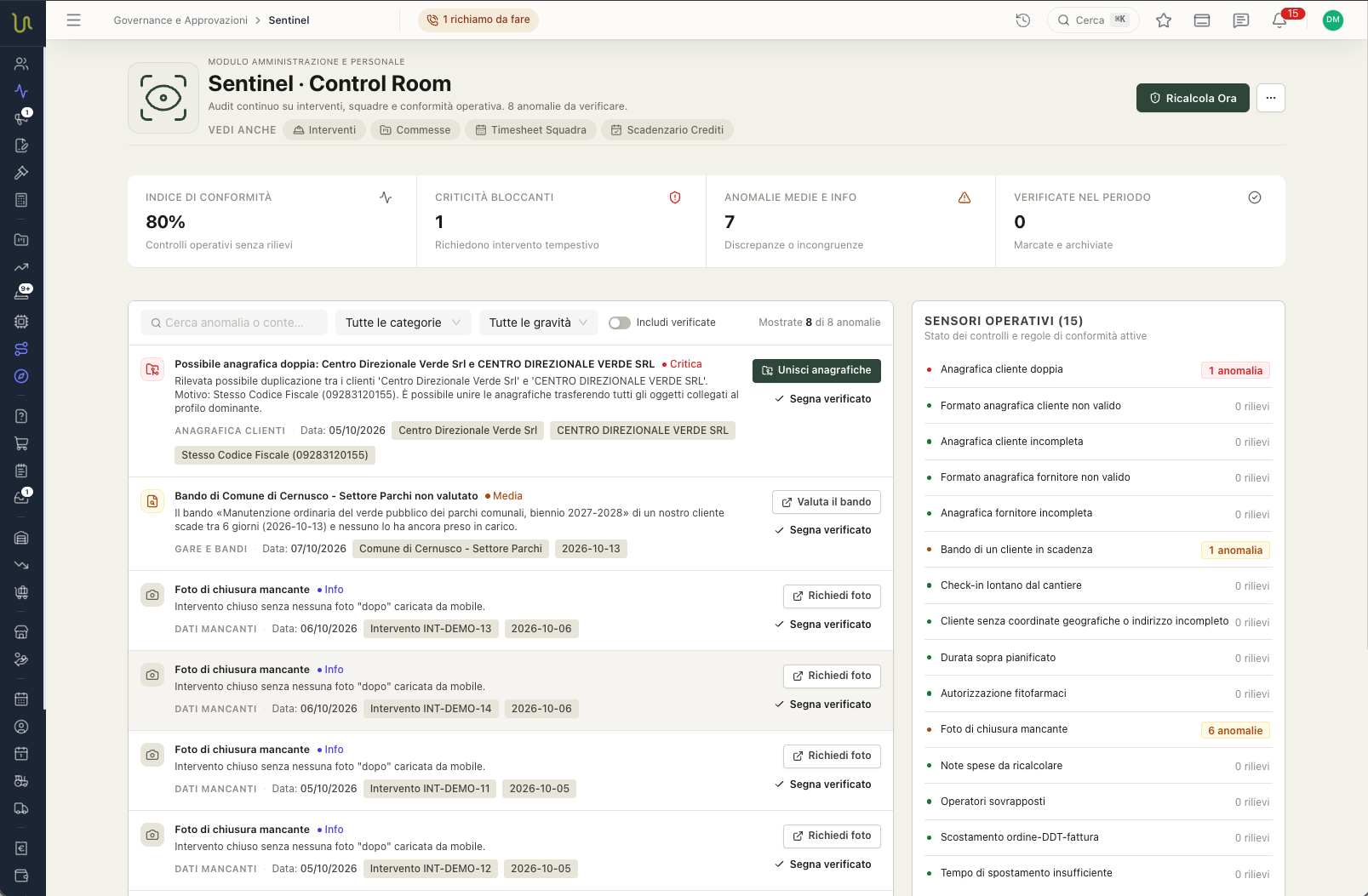1368x896 pixels.
Task: Open the more options ellipsis button
Action: point(1271,98)
